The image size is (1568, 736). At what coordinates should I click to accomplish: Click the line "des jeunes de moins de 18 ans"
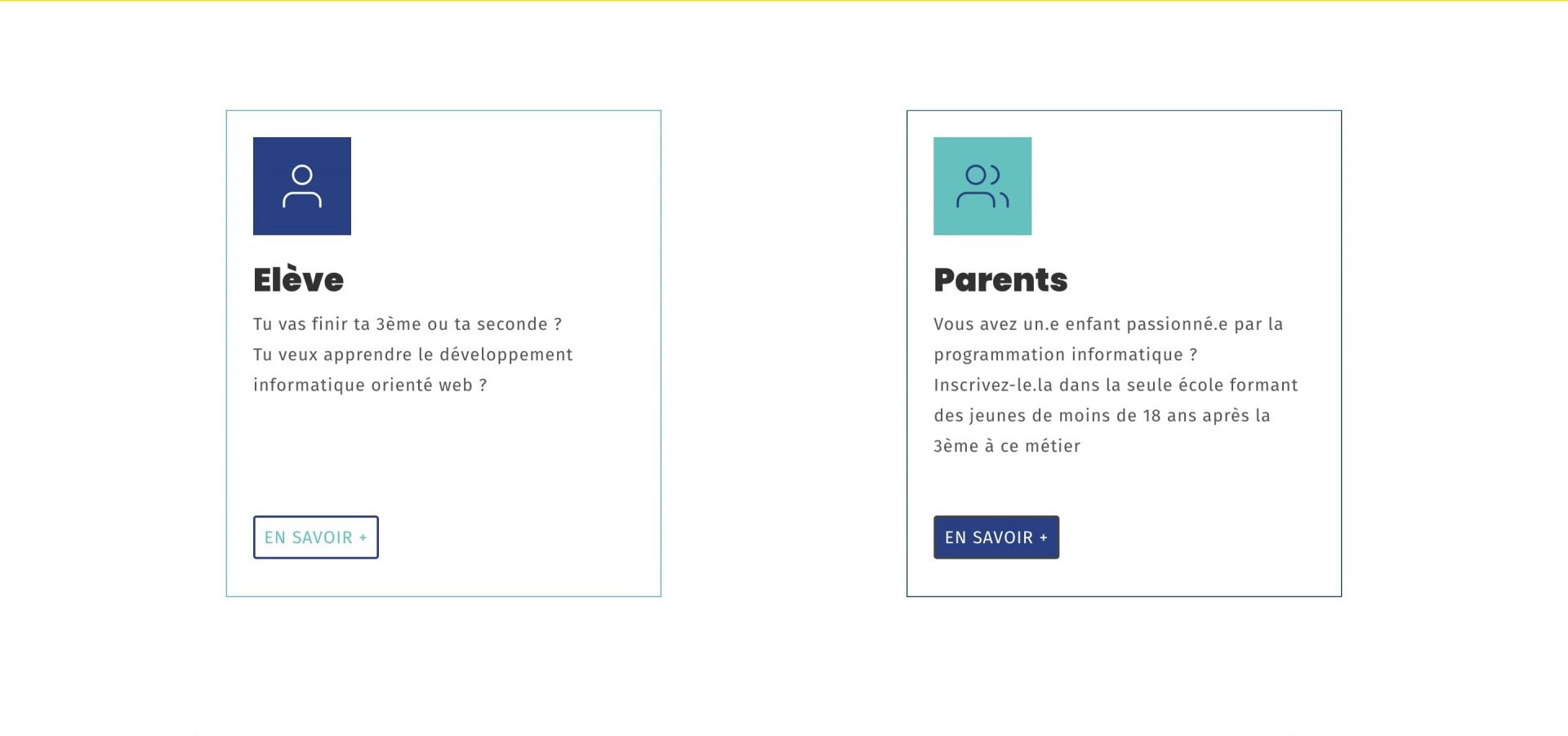point(1101,416)
